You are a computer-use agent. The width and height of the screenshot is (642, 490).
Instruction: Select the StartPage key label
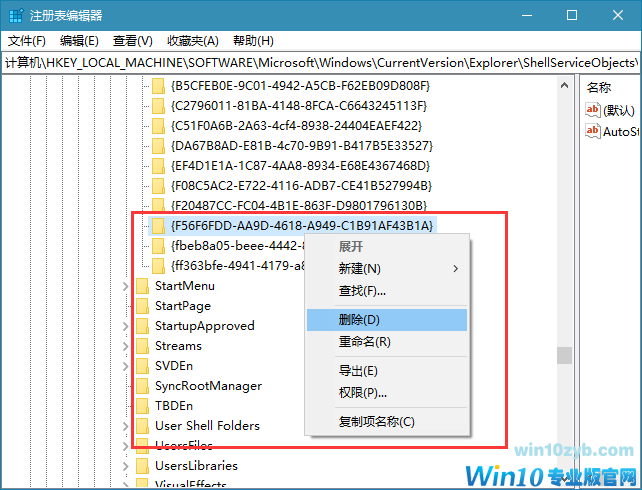pyautogui.click(x=183, y=306)
